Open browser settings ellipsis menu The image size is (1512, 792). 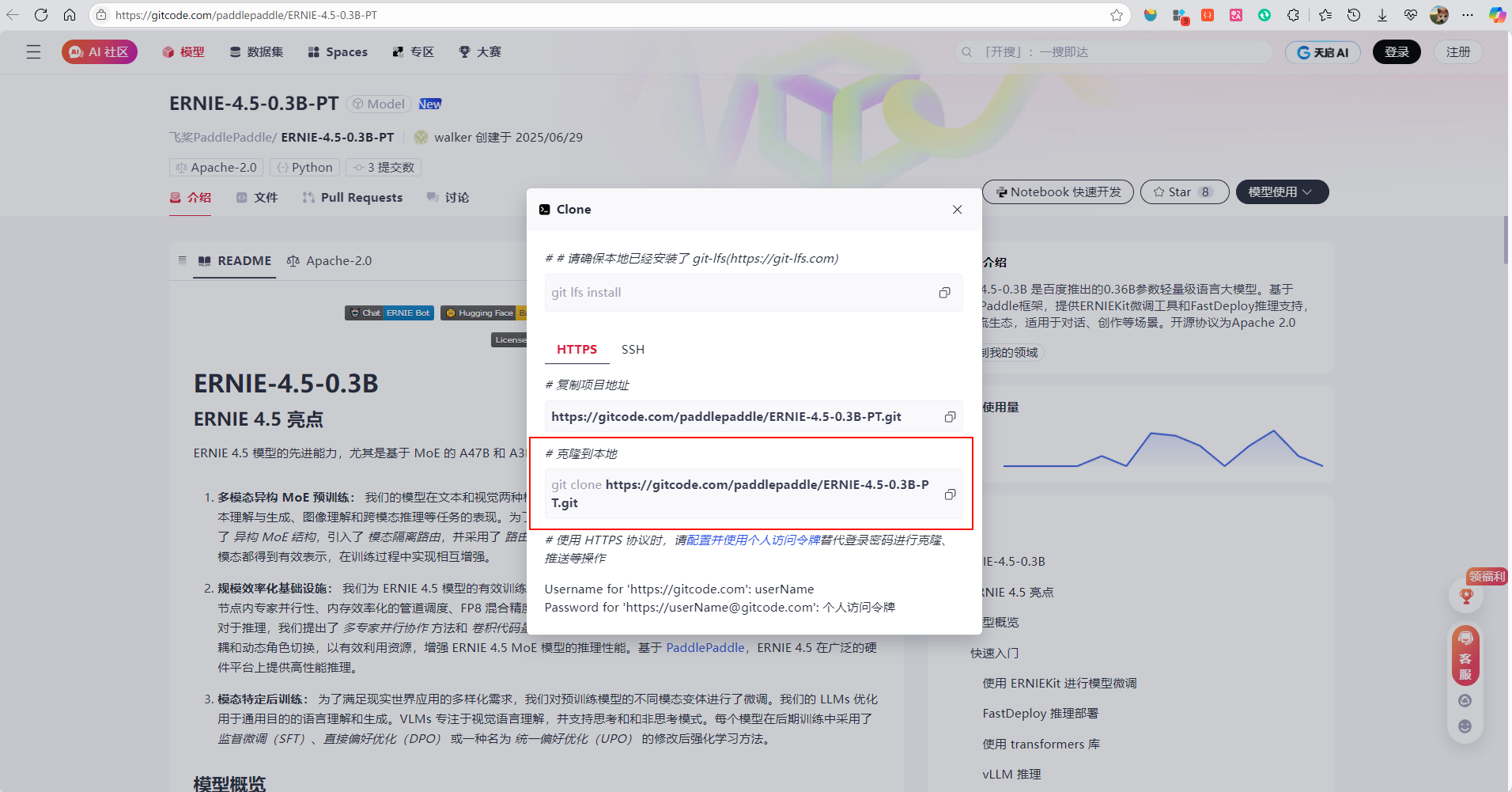tap(1468, 15)
